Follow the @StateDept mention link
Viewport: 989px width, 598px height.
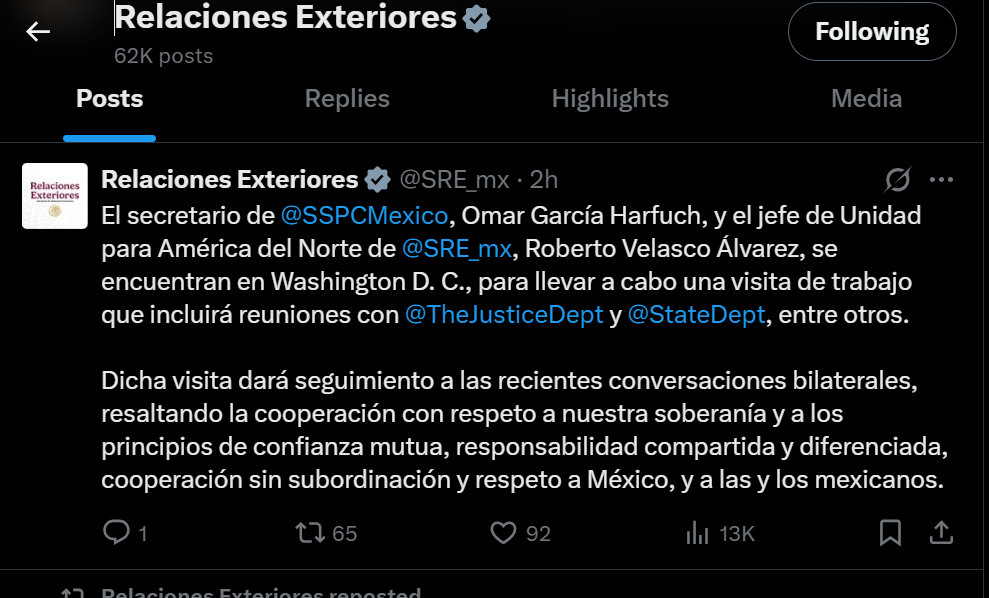coord(697,314)
